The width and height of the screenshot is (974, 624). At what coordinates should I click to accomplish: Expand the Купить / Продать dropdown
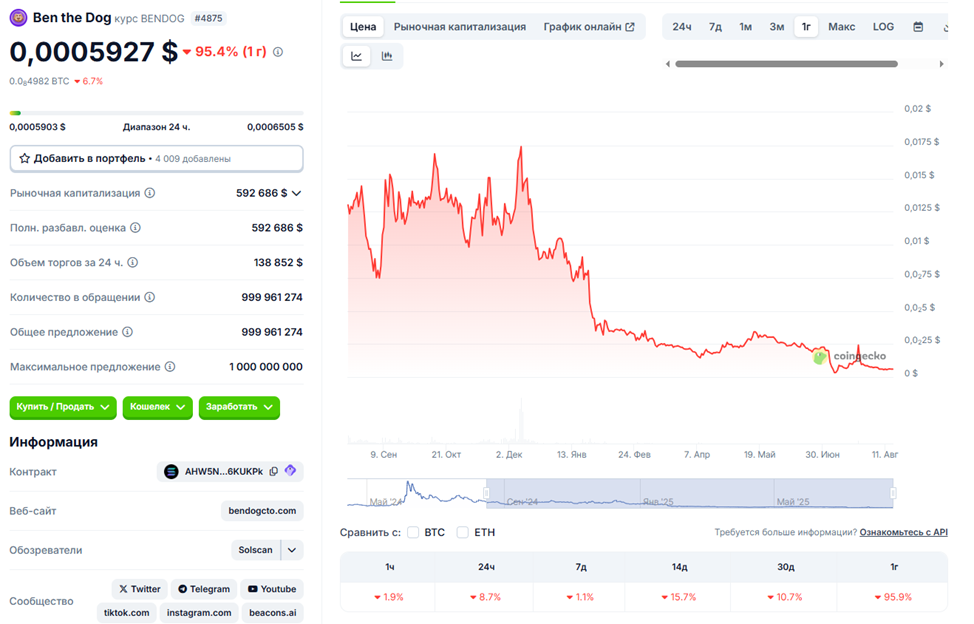tap(63, 407)
